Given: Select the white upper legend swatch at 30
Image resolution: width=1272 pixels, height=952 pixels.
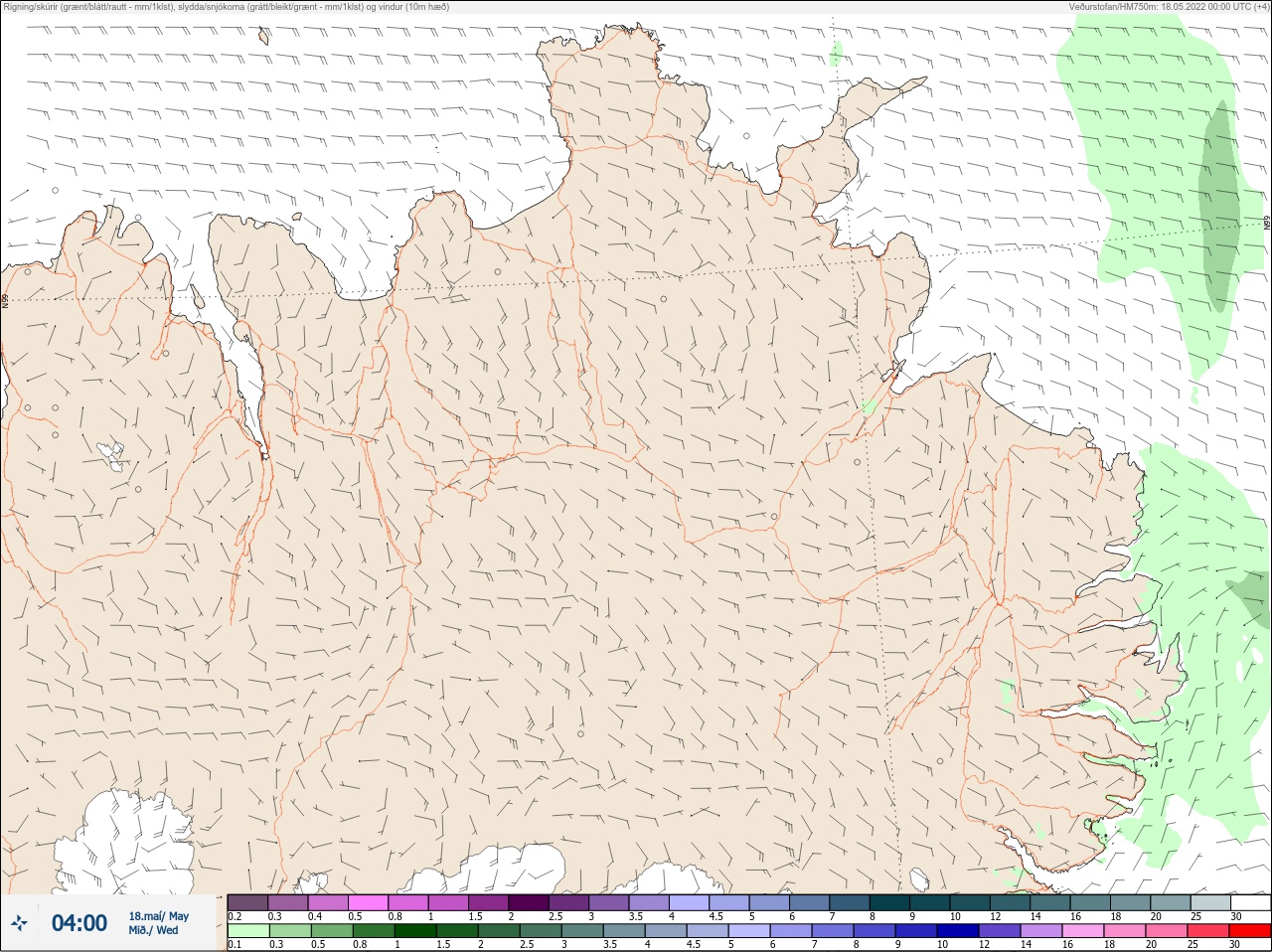Looking at the screenshot, I should point(1251,902).
